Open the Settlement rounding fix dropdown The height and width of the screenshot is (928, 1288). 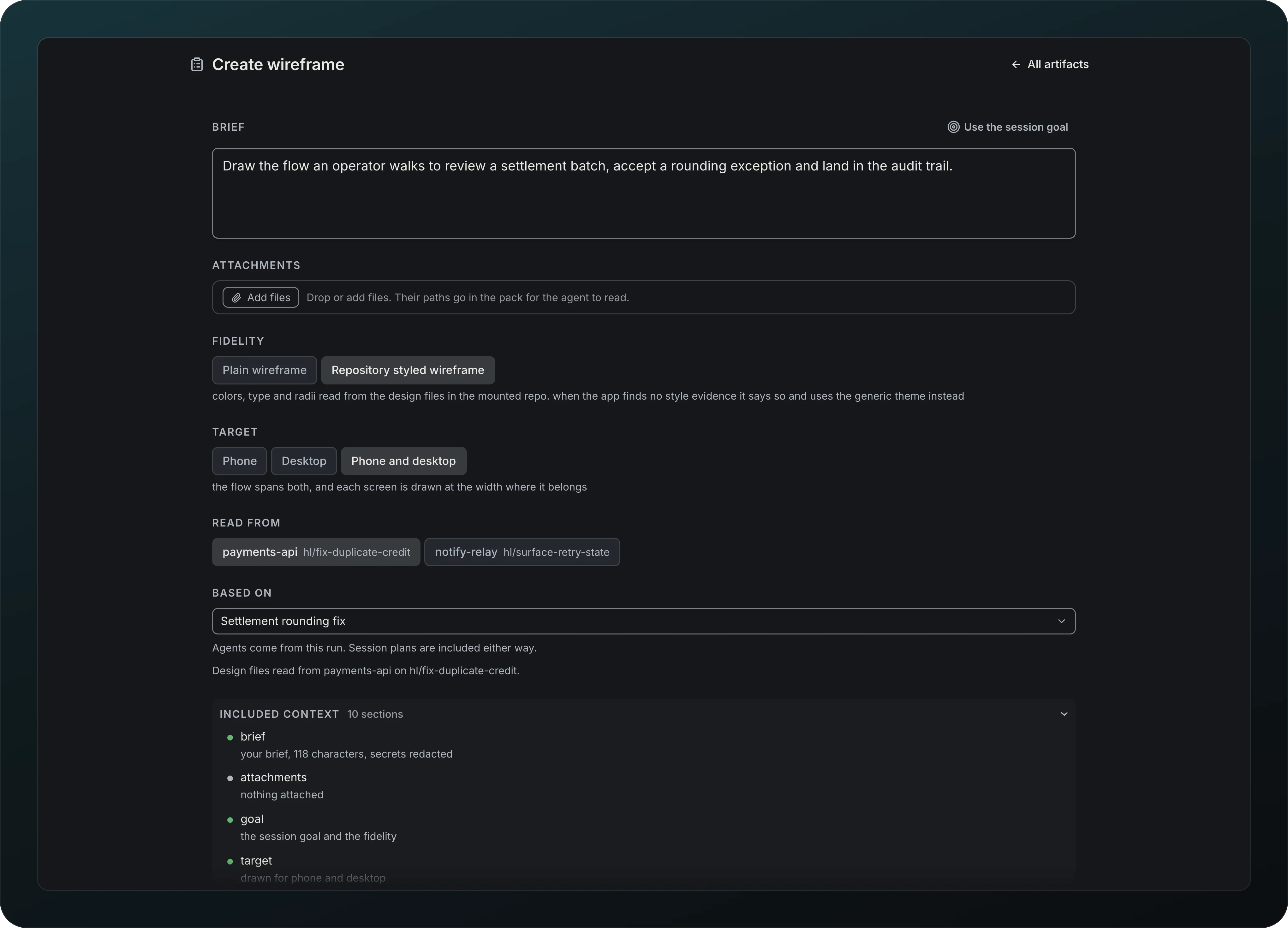643,621
